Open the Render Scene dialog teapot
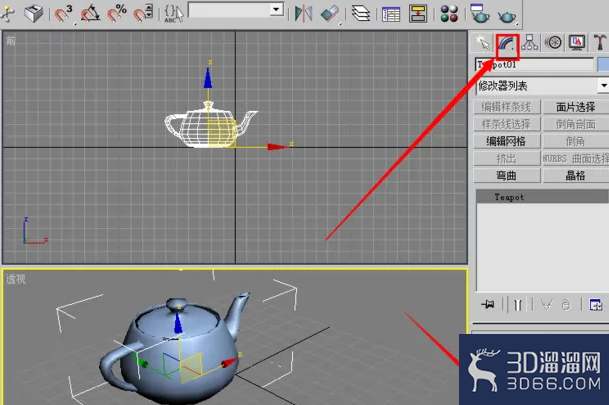Image resolution: width=609 pixels, height=405 pixels. (479, 13)
